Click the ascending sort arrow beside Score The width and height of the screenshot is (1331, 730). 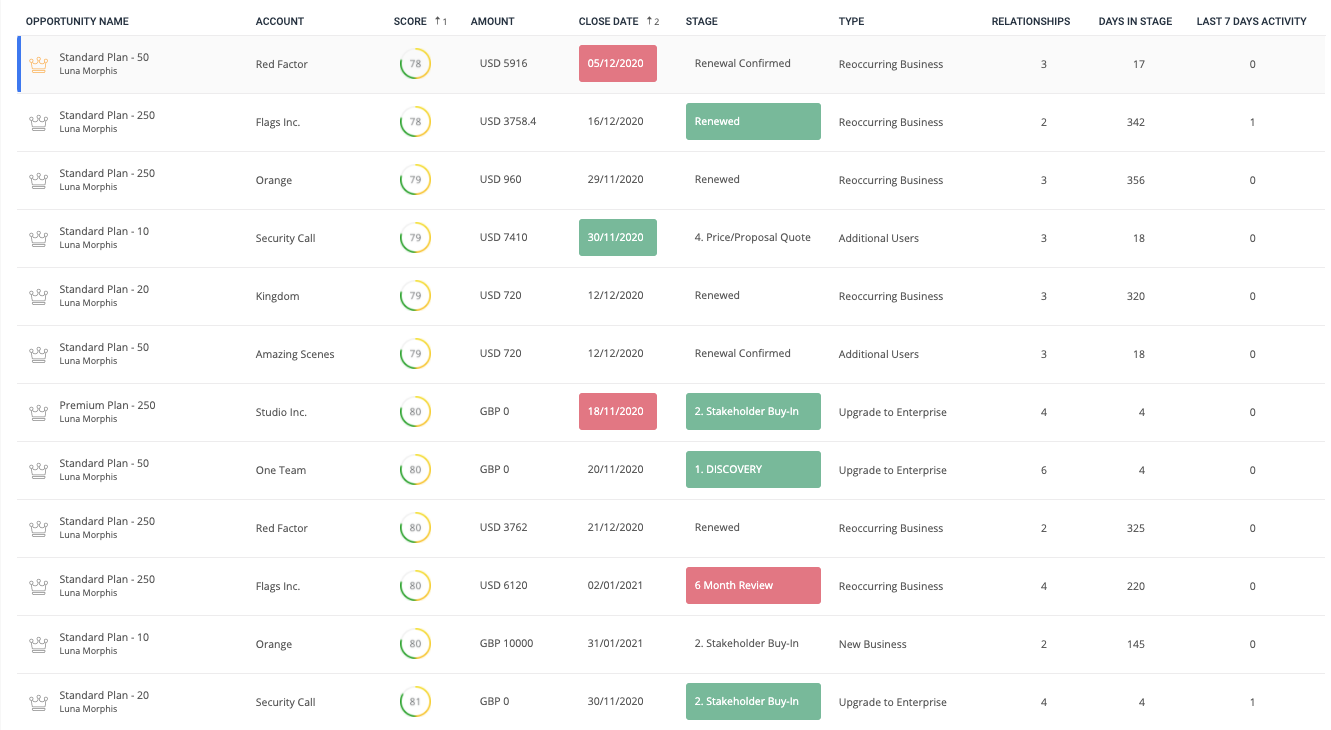[437, 21]
